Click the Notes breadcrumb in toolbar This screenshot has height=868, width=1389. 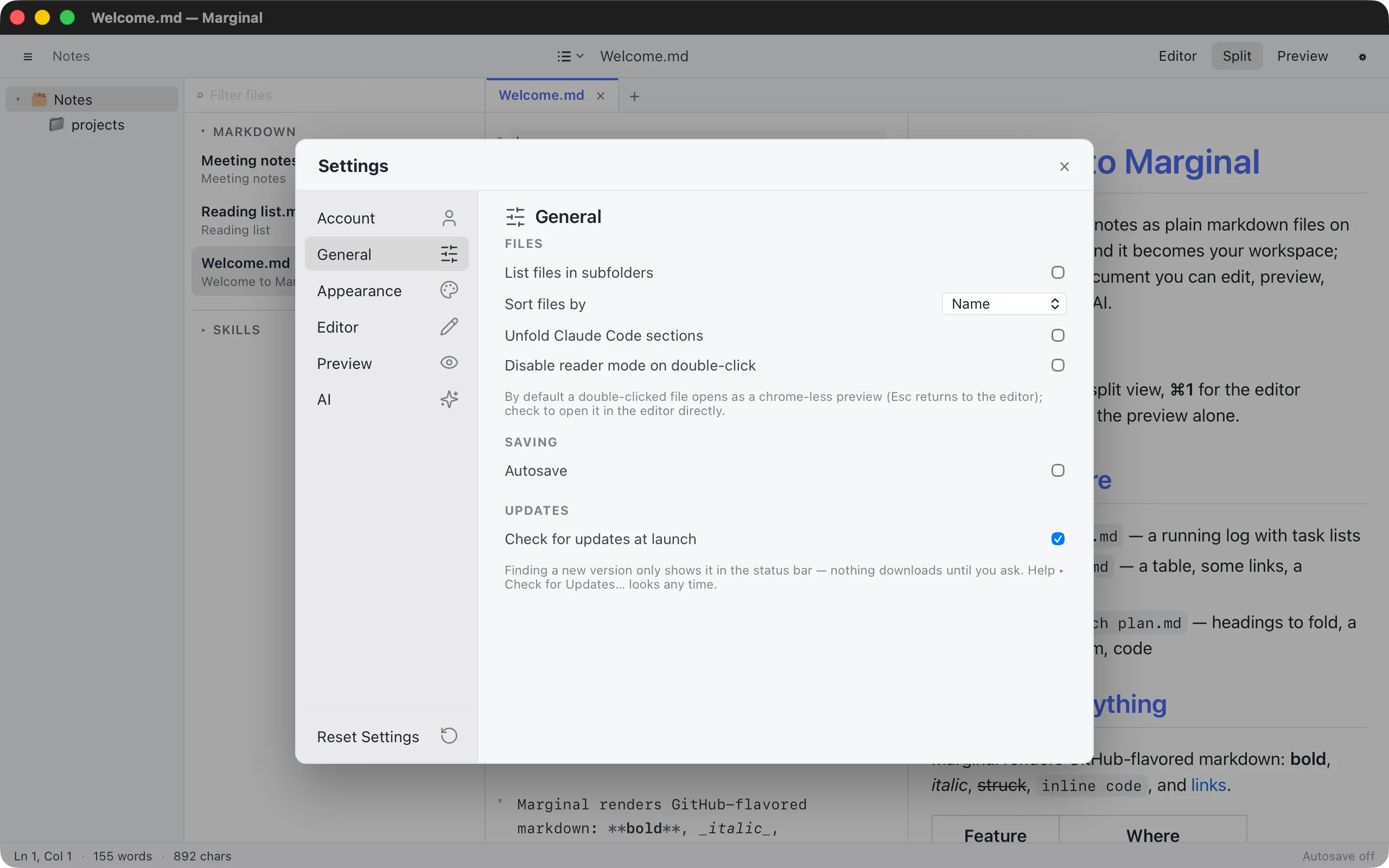(x=71, y=56)
